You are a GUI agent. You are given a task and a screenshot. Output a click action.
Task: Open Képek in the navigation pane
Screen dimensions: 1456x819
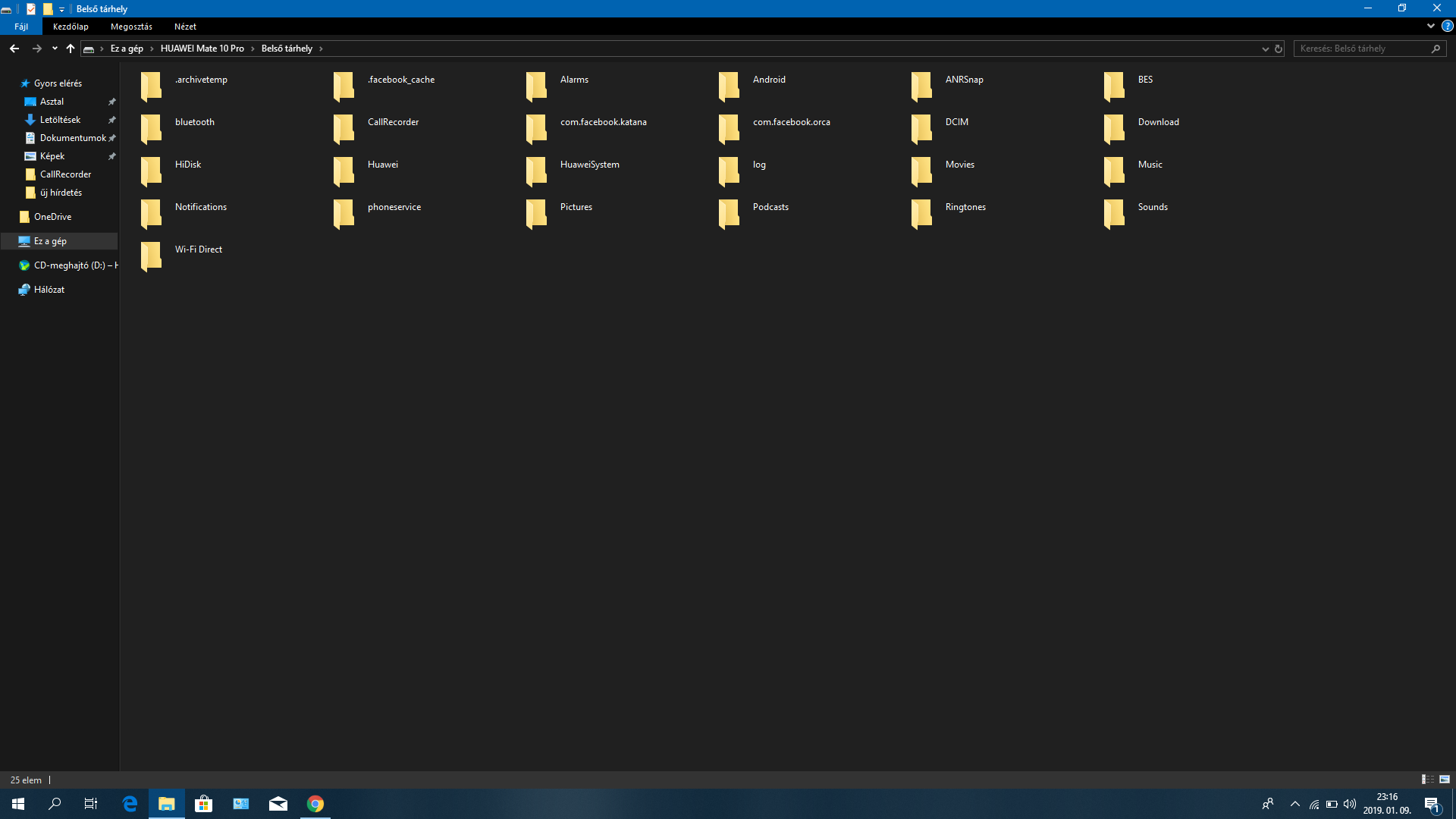(x=52, y=156)
